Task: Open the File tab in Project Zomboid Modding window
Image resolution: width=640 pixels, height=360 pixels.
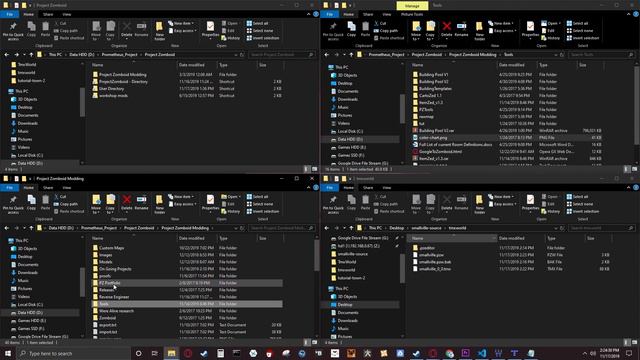Action: 10,187
